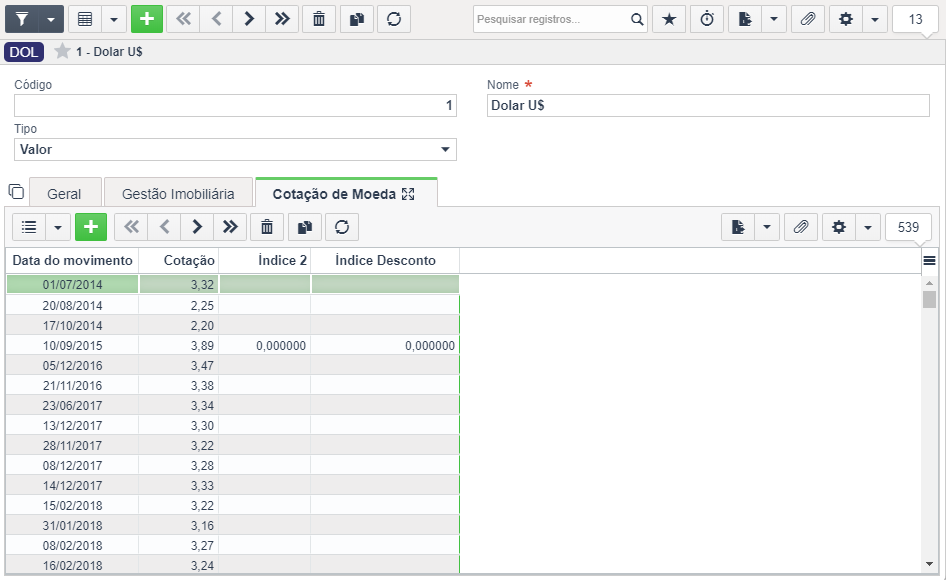This screenshot has width=946, height=580.
Task: Switch to grid view icon in top toolbar
Action: 85,19
